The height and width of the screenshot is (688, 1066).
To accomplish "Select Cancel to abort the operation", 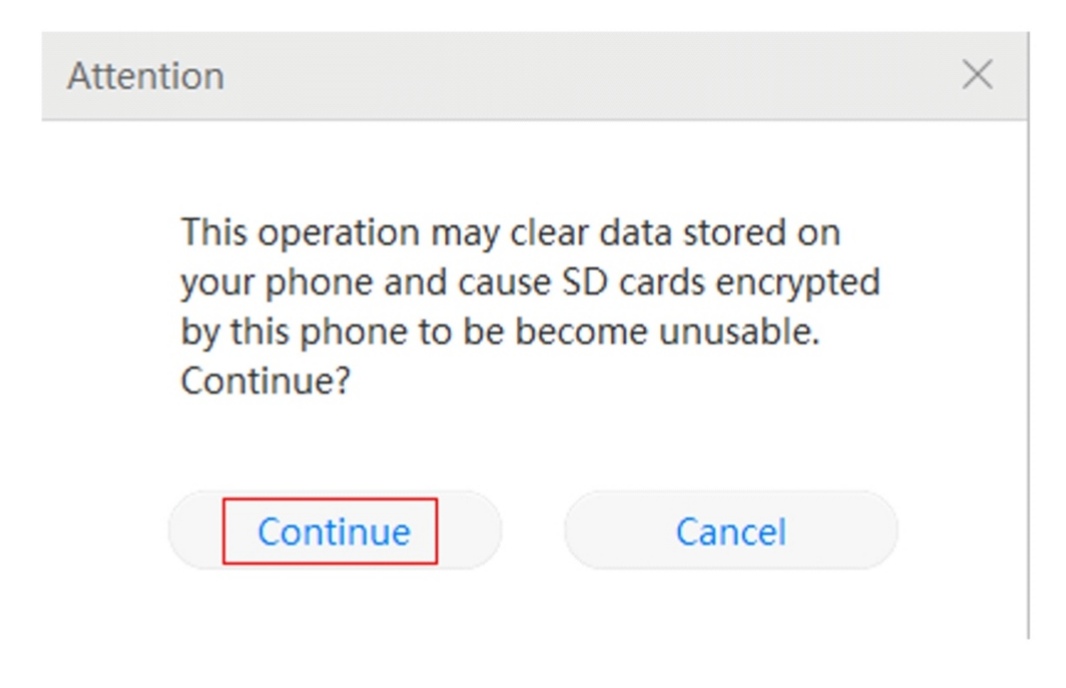I will pos(729,532).
